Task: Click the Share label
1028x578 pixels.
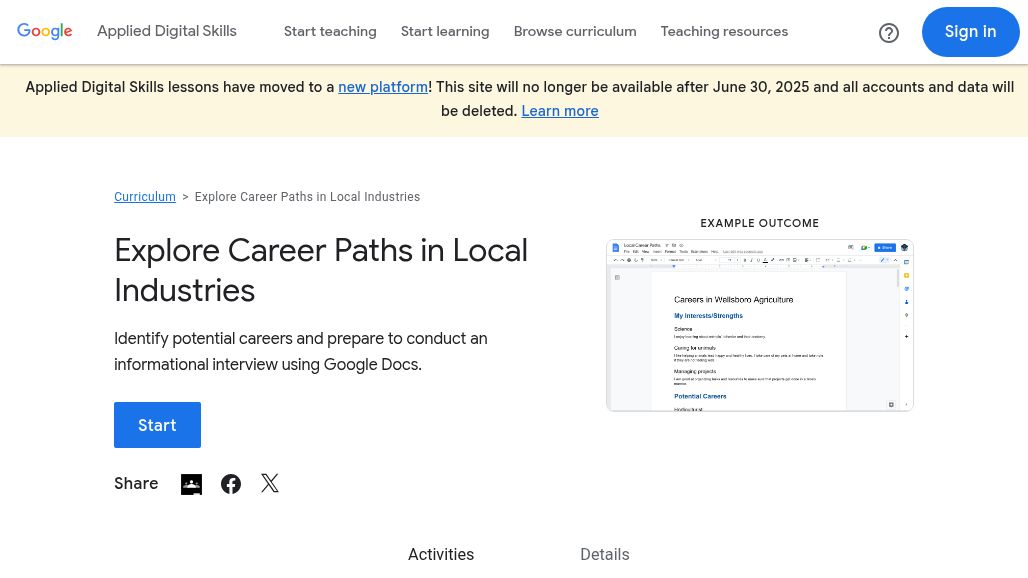Action: 136,484
